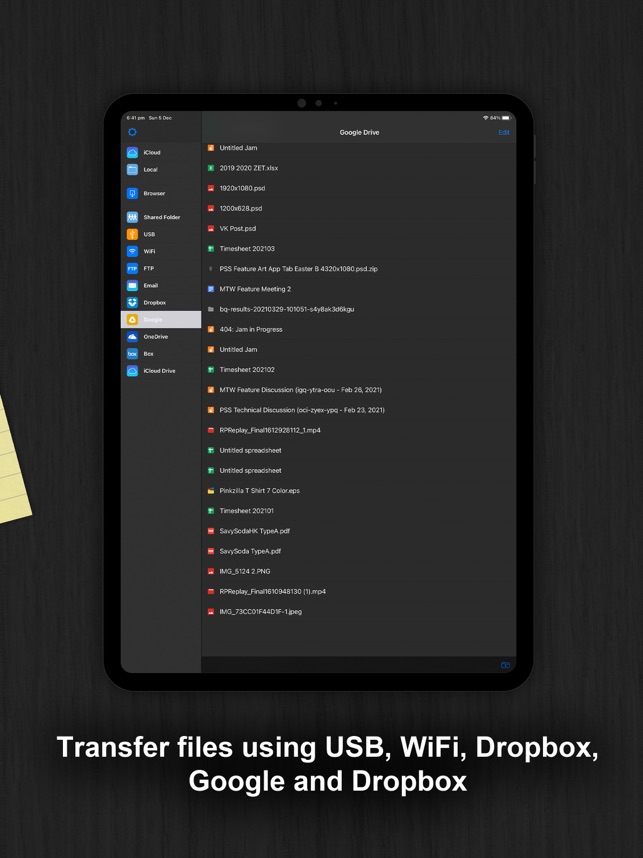Open bq-results-20210329 folder
Screen dimensions: 643x858
click(x=286, y=309)
